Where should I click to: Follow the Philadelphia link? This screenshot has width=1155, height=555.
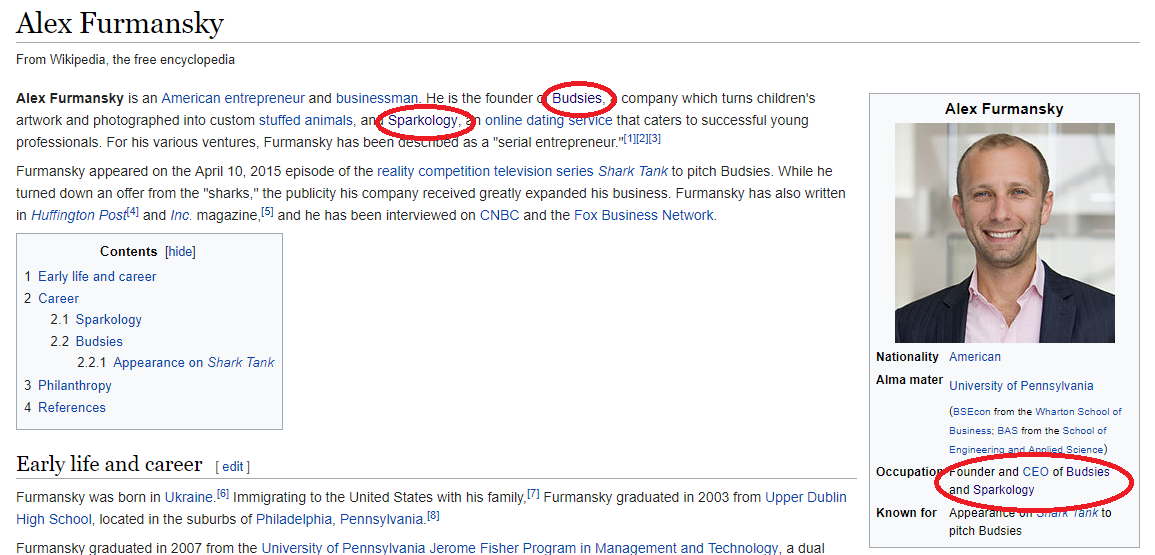tap(295, 520)
